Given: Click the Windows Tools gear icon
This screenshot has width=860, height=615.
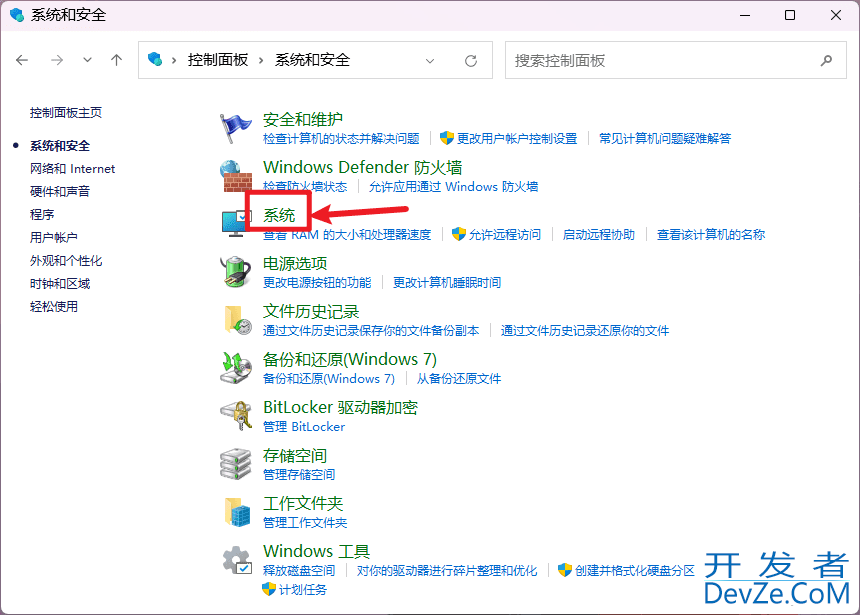Looking at the screenshot, I should click(x=237, y=560).
